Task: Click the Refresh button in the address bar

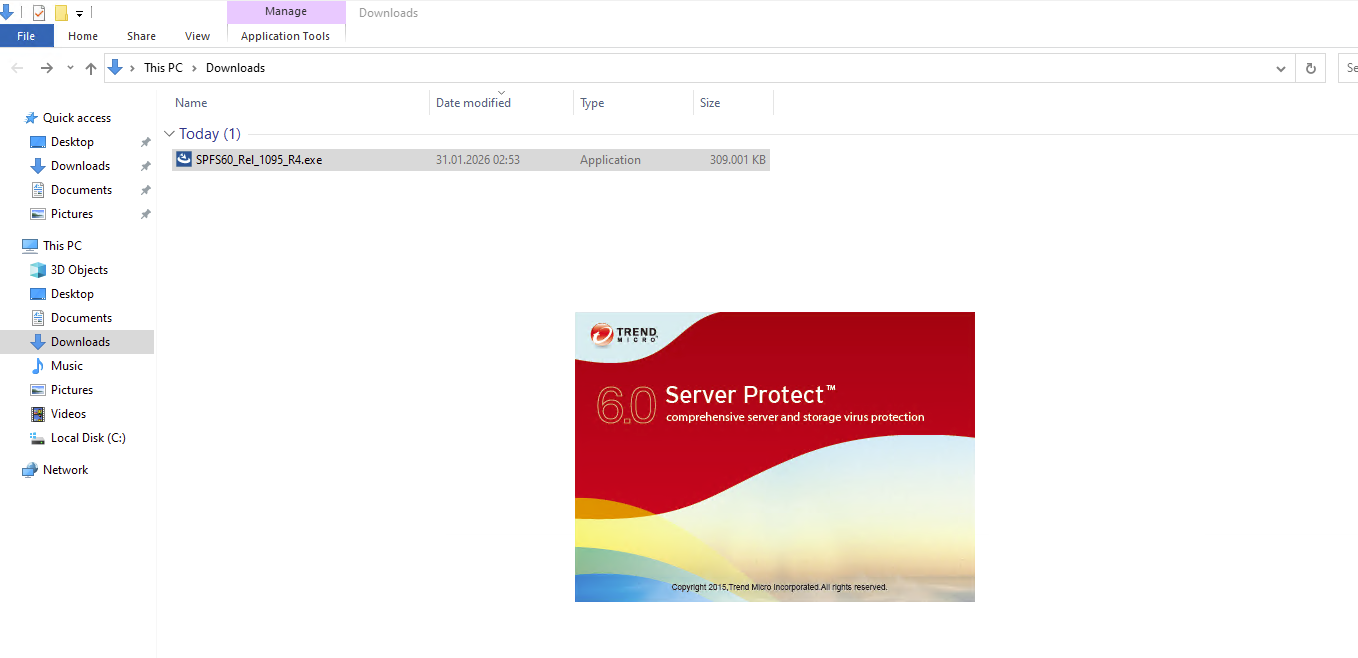Action: tap(1310, 68)
